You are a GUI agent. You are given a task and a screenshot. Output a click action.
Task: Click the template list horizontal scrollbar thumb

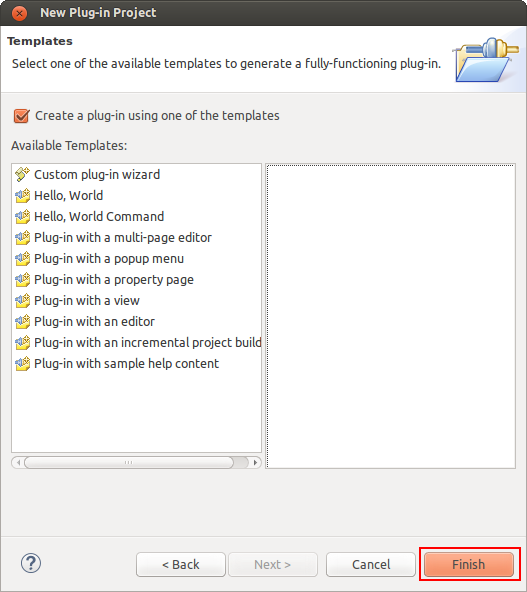[129, 462]
